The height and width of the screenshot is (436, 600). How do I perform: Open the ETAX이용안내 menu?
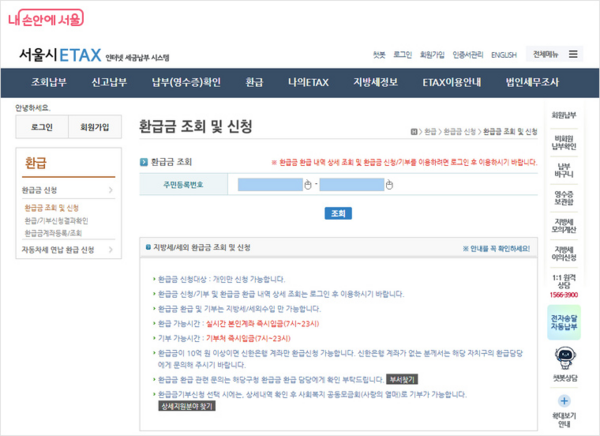pyautogui.click(x=452, y=82)
